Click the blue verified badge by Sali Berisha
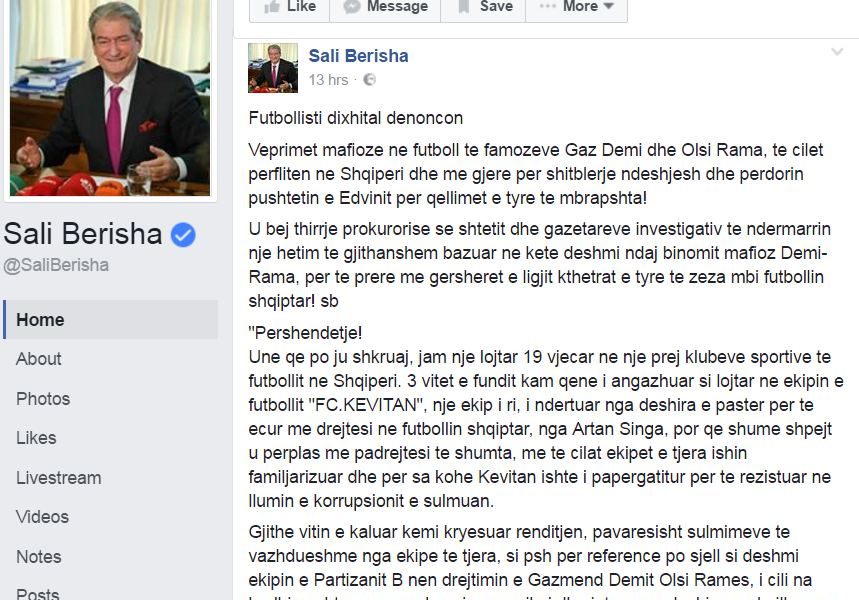This screenshot has width=859, height=600. point(183,235)
